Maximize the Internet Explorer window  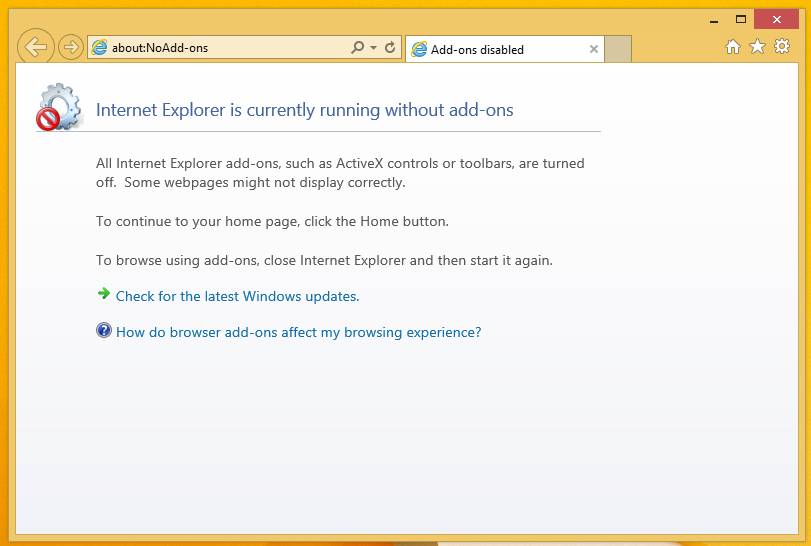click(741, 20)
